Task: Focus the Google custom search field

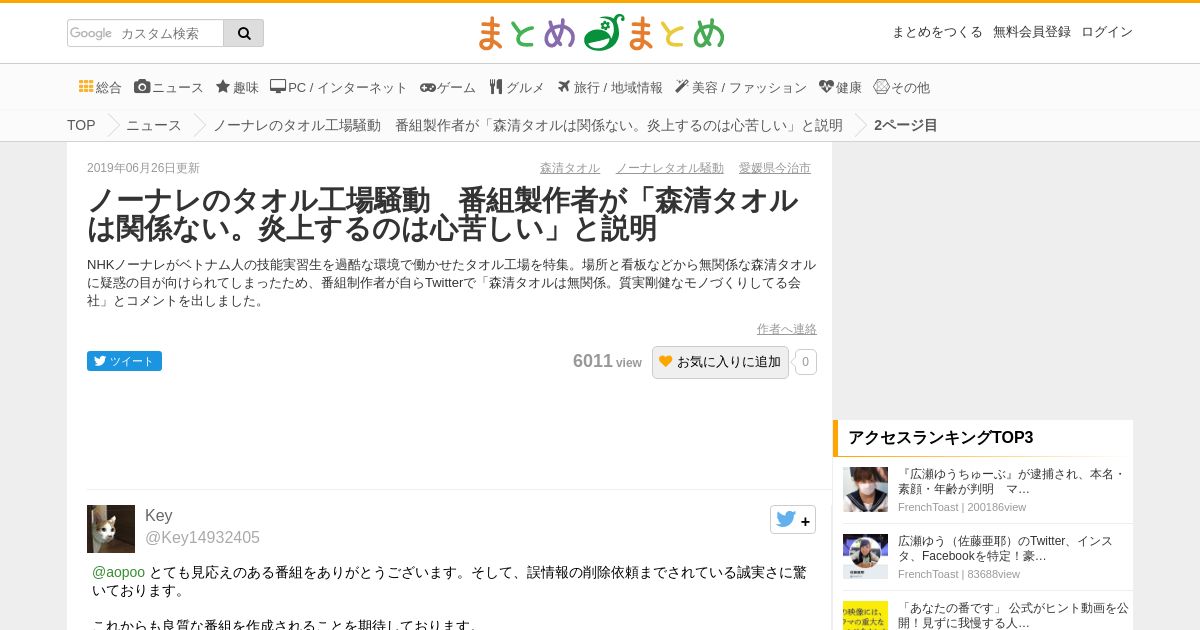Action: pyautogui.click(x=146, y=33)
